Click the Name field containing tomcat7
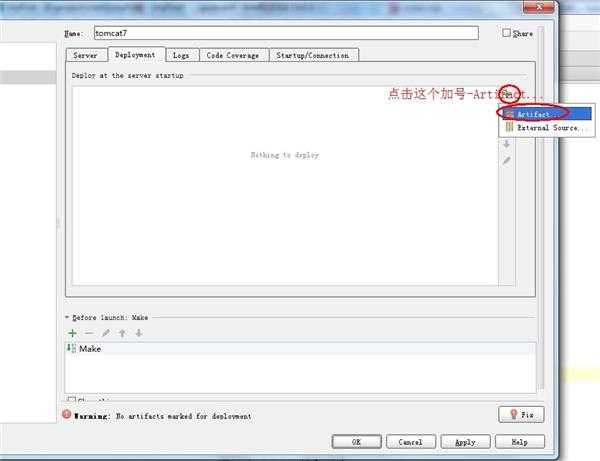Screen dimensions: 600x461 286,33
